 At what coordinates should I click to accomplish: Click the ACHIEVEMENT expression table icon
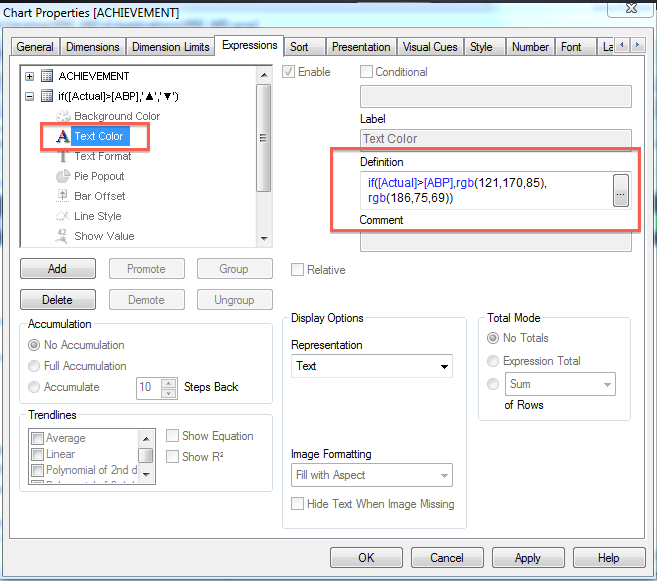(x=47, y=76)
